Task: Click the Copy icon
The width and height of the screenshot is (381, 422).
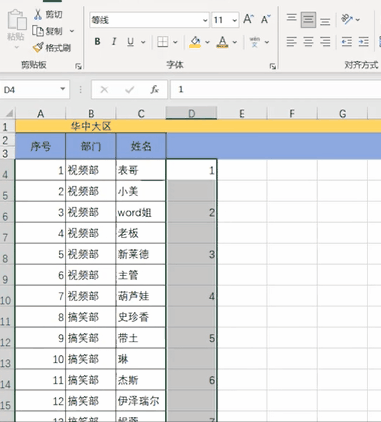Action: pyautogui.click(x=38, y=31)
